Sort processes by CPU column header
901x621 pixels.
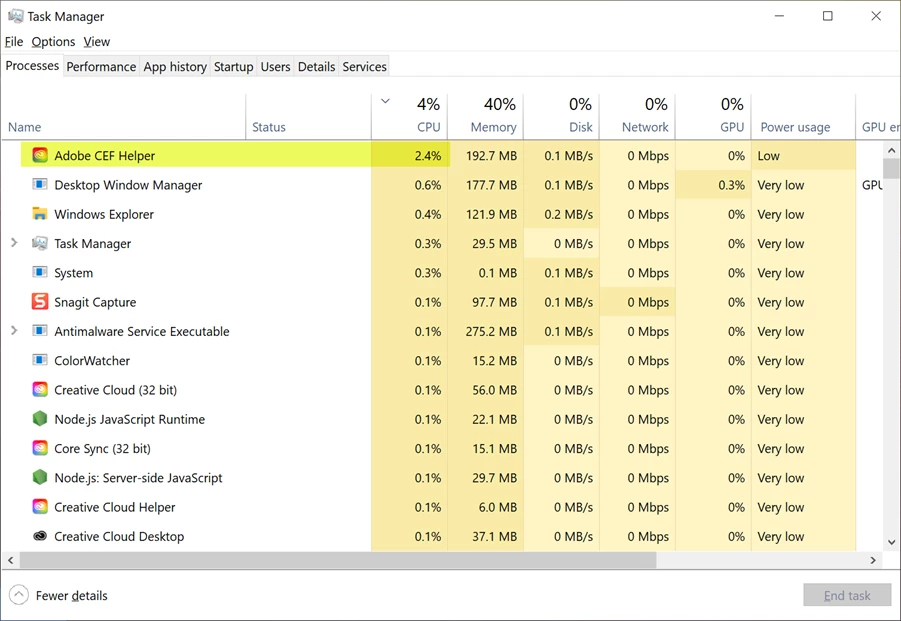click(409, 117)
